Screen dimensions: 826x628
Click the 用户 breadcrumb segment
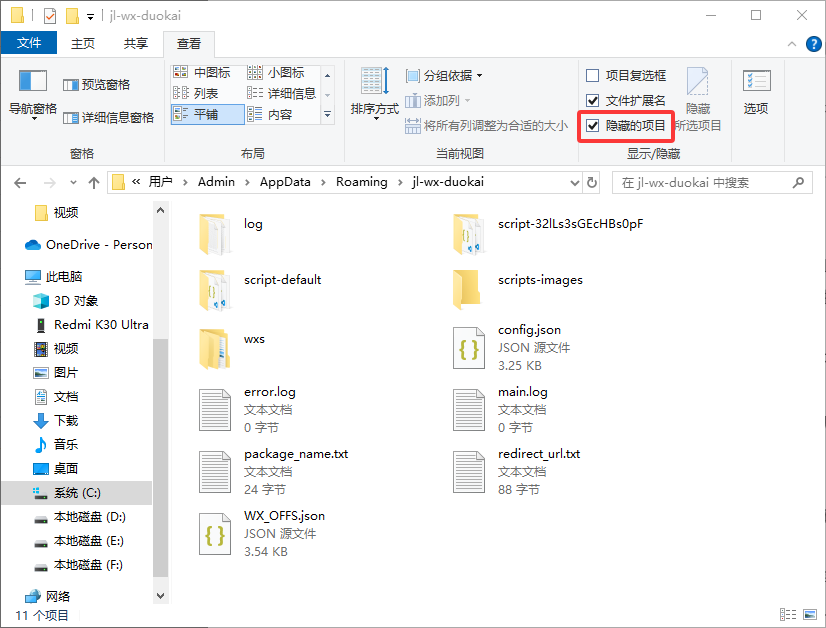click(x=160, y=182)
